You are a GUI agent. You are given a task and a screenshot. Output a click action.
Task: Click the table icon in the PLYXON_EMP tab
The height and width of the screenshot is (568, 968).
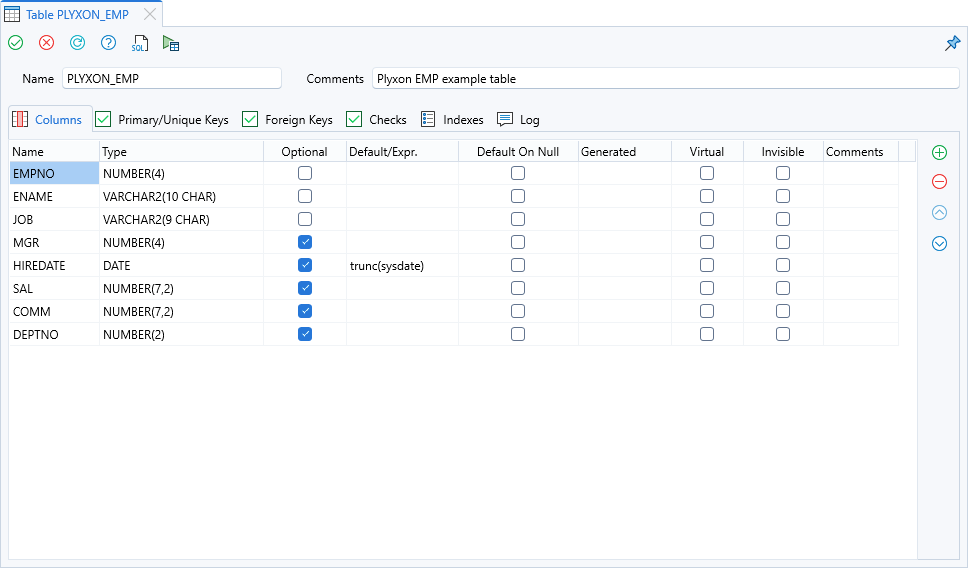pos(12,14)
